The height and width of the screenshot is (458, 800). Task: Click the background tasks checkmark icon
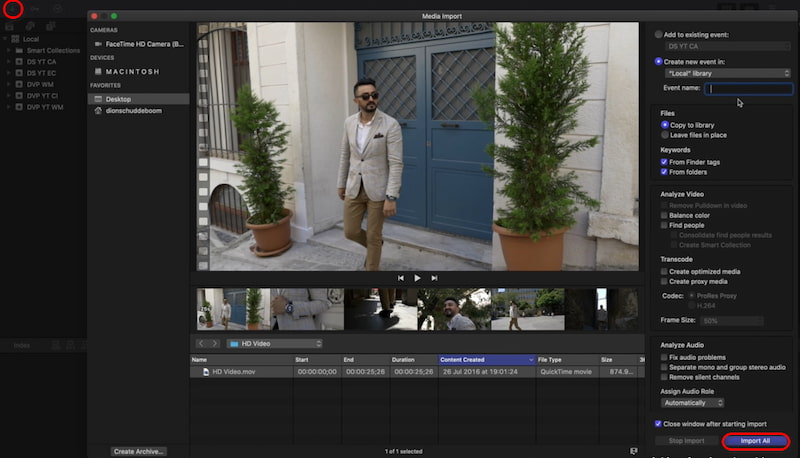[57, 9]
